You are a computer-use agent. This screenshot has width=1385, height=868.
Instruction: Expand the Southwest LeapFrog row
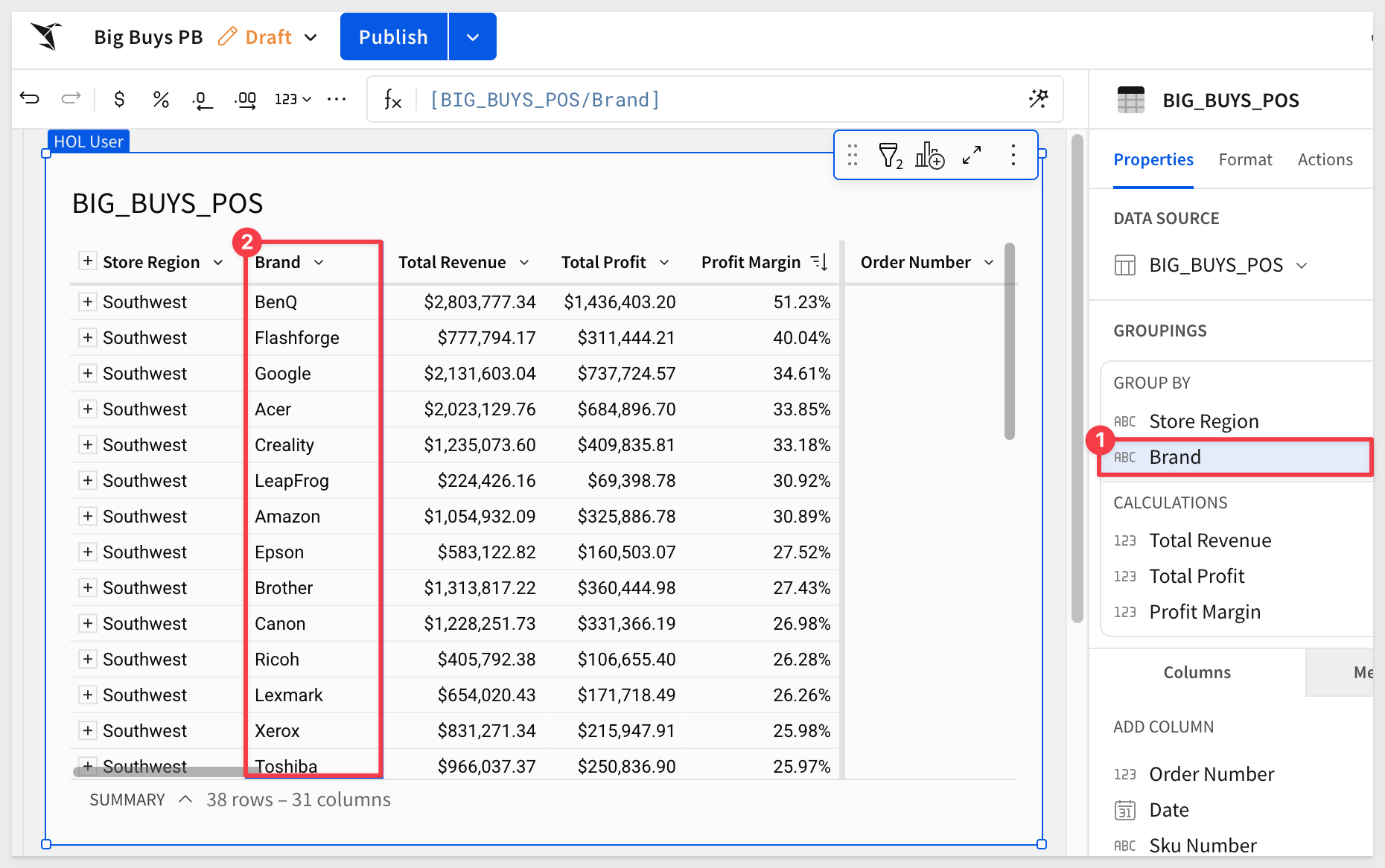pos(88,480)
